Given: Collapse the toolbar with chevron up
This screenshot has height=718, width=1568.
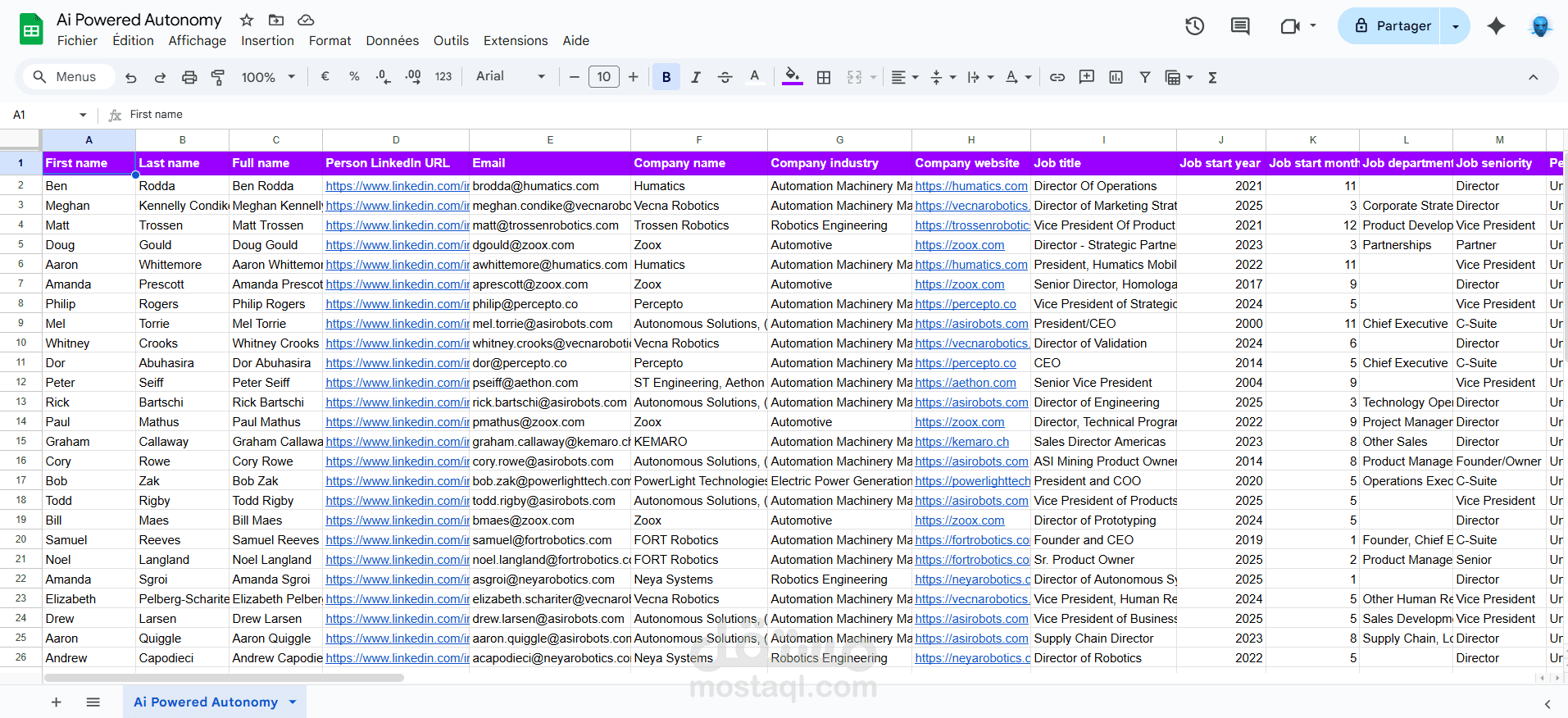Looking at the screenshot, I should (1533, 77).
